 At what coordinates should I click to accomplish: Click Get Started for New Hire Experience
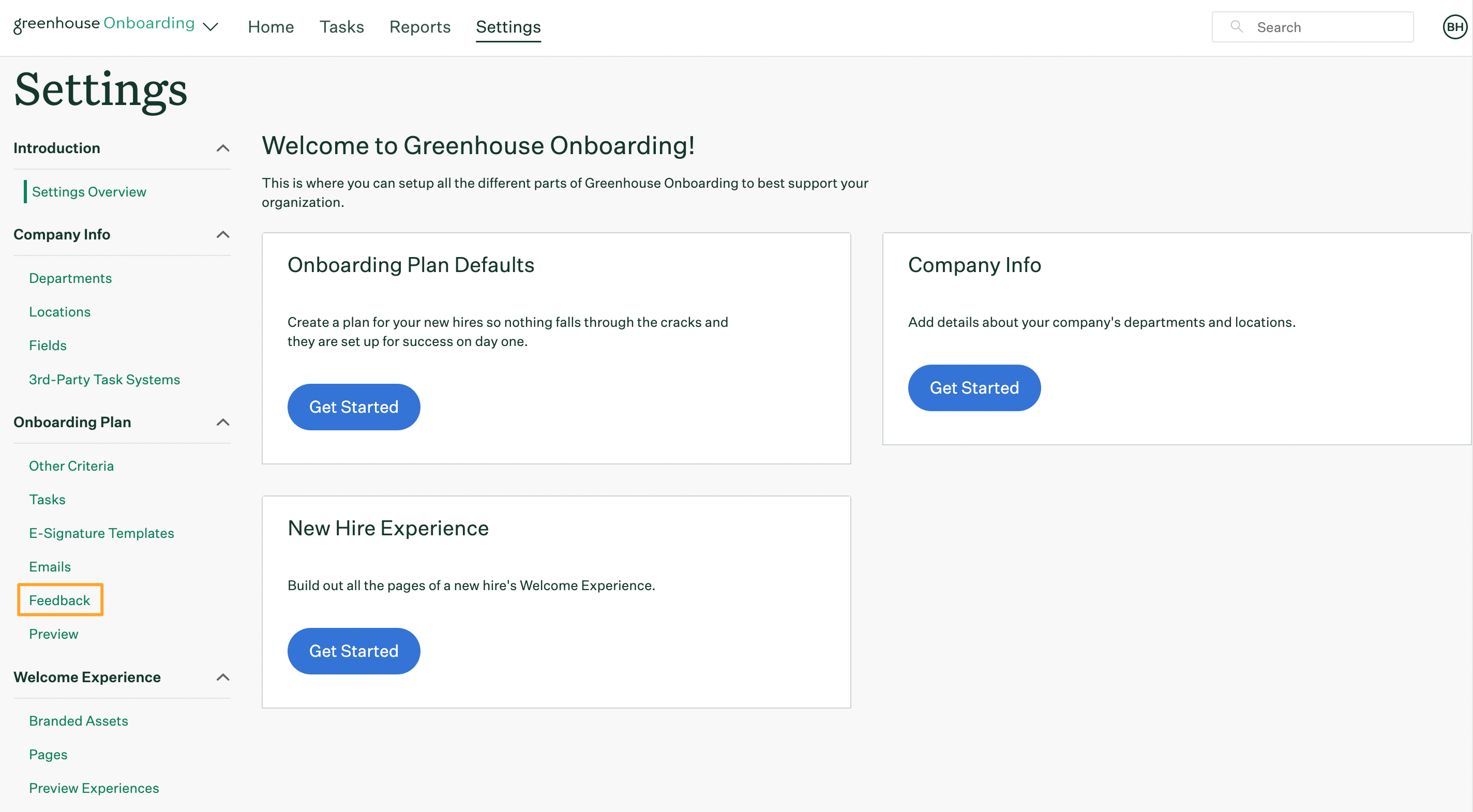click(354, 651)
